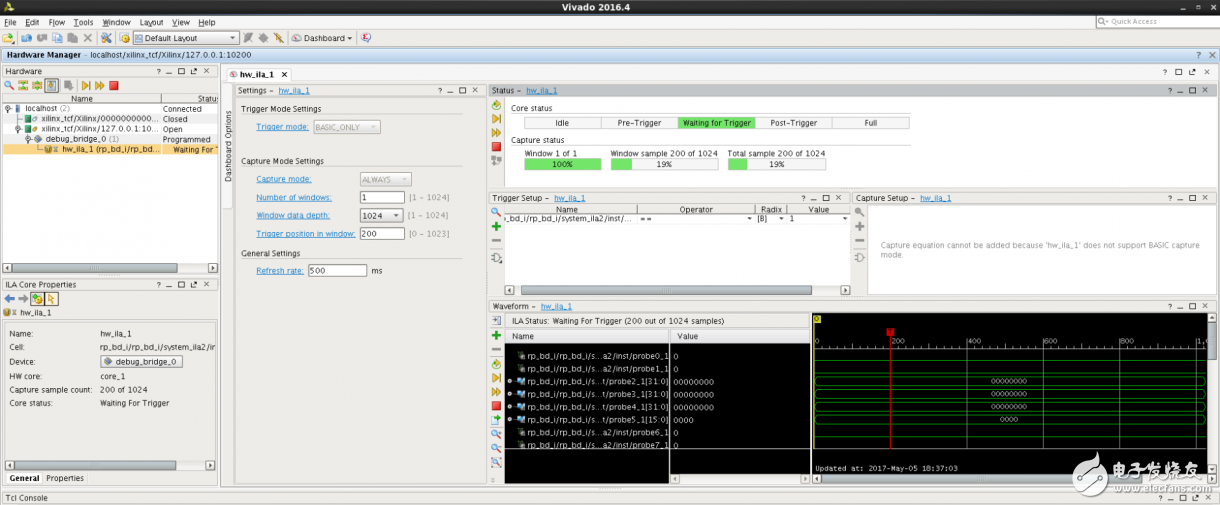Click Run Trigger Immediate icon in Status panel
The width and height of the screenshot is (1220, 505).
pyautogui.click(x=496, y=132)
